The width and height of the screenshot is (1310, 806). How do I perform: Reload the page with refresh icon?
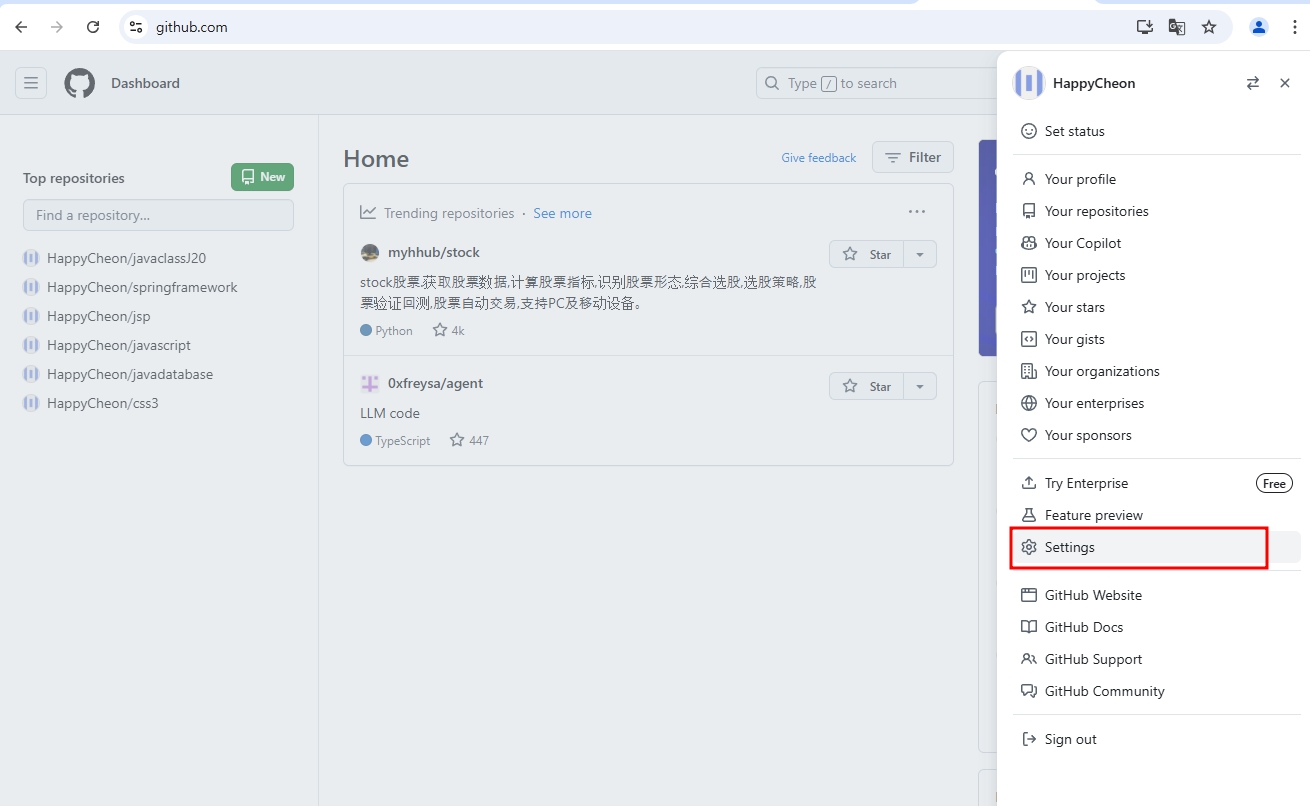pyautogui.click(x=93, y=27)
